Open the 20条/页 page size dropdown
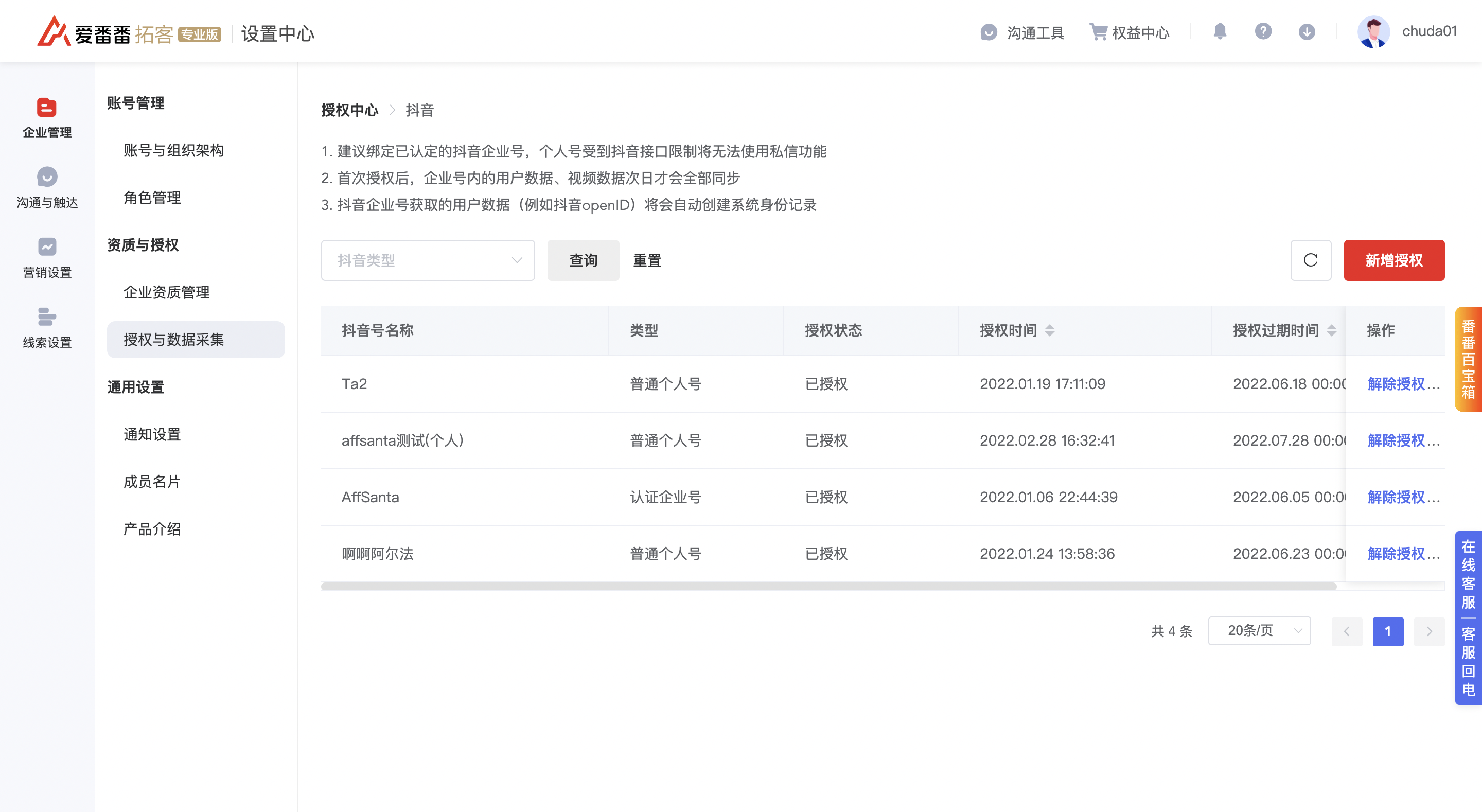 coord(1259,631)
